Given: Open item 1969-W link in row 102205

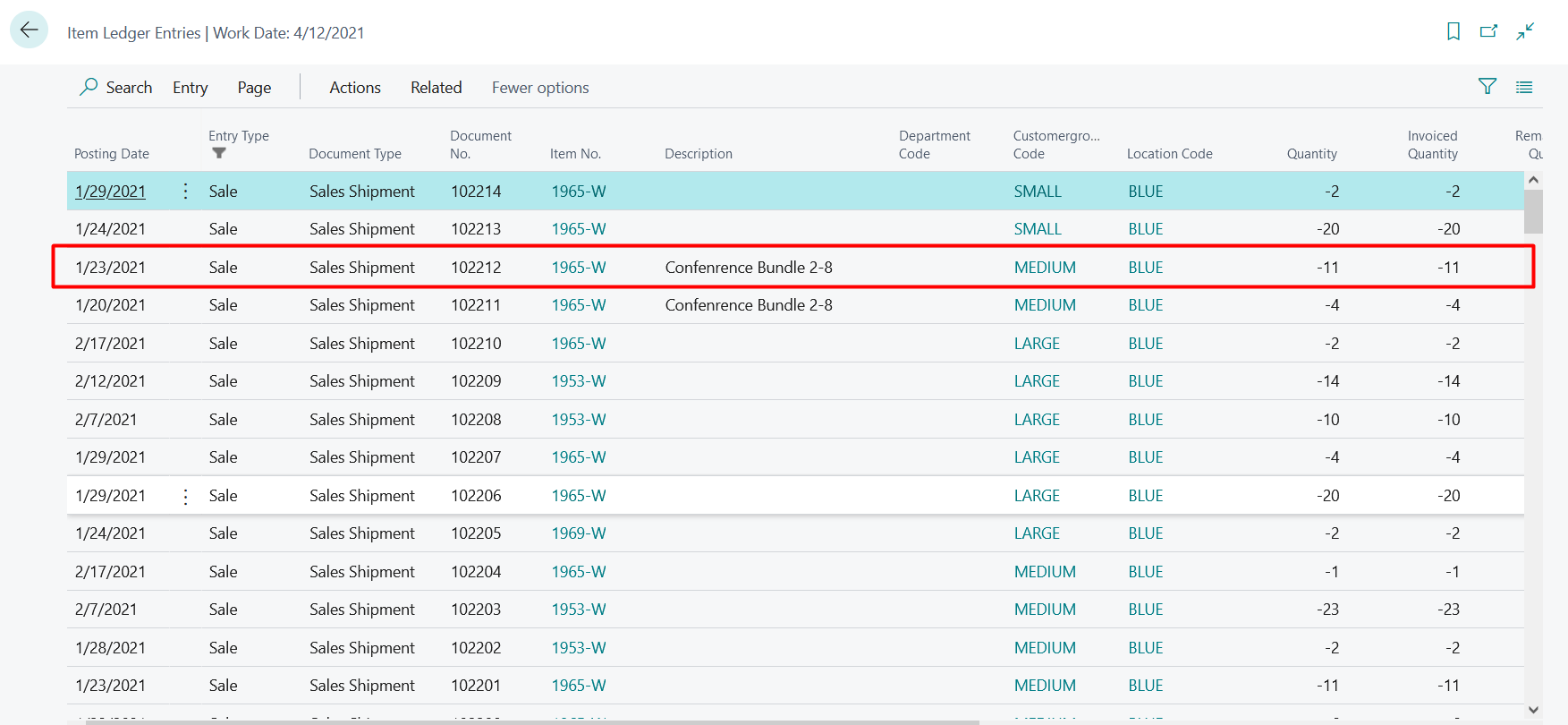Looking at the screenshot, I should coord(579,533).
